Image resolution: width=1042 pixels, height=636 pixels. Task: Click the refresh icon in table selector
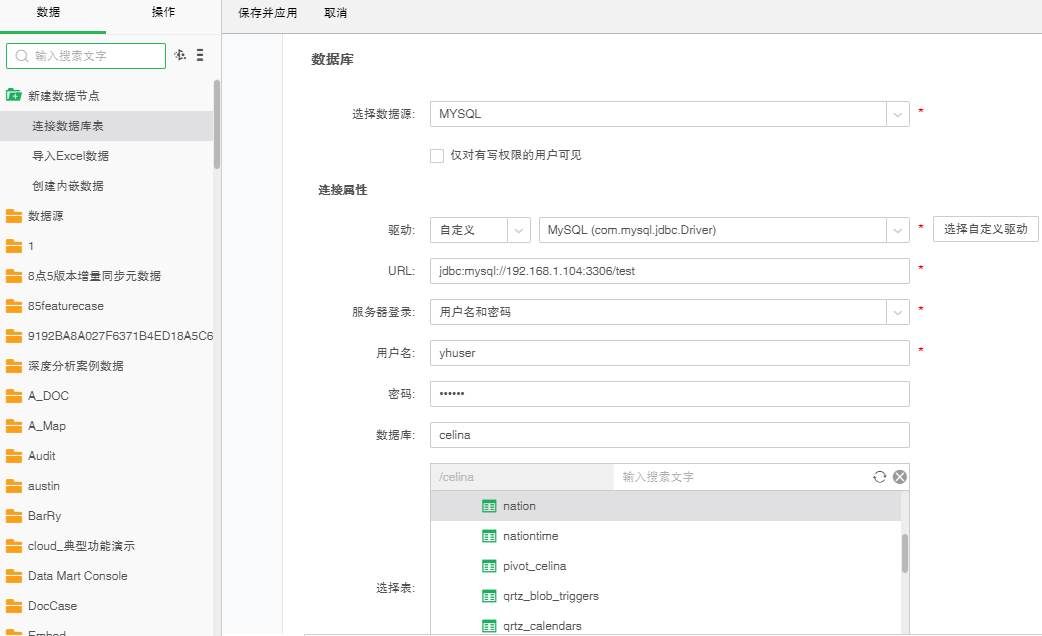coord(880,477)
